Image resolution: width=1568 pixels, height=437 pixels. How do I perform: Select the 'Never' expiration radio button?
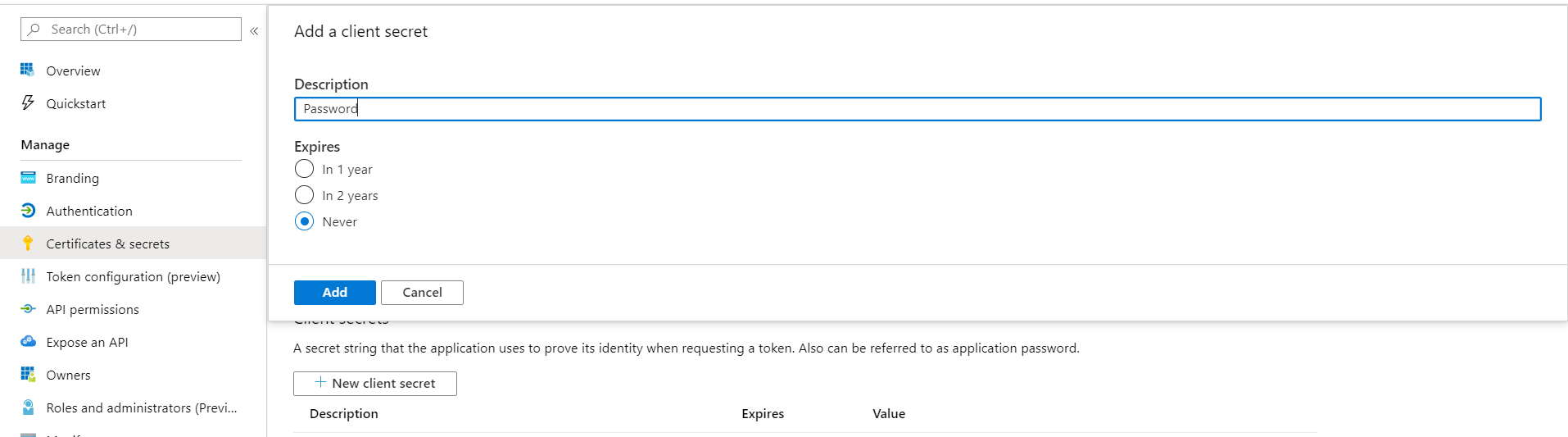(304, 221)
